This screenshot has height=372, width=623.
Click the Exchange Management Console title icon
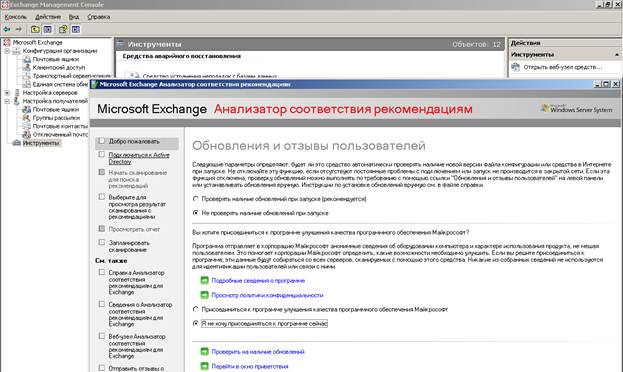tap(5, 5)
